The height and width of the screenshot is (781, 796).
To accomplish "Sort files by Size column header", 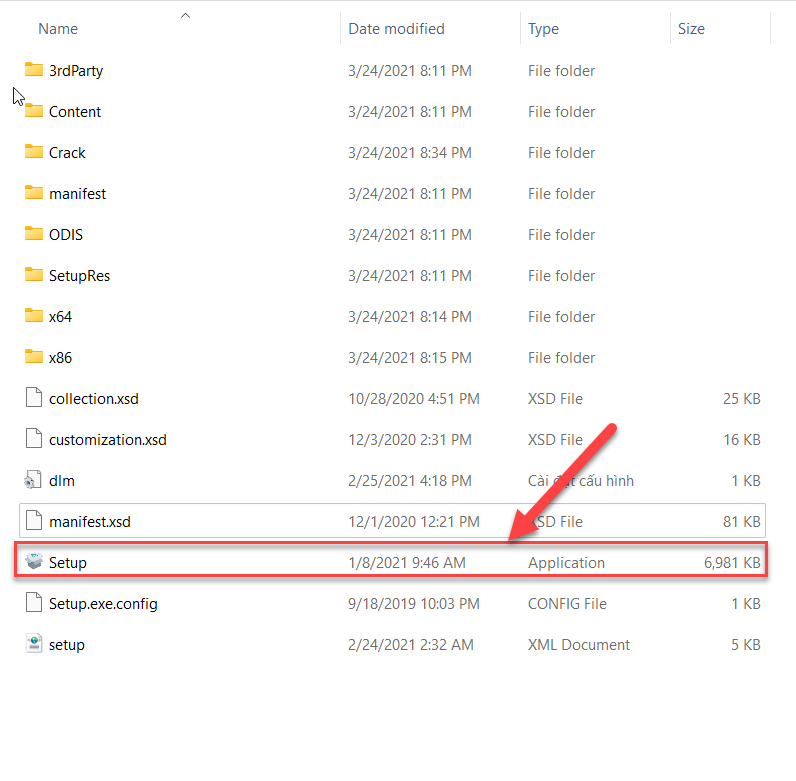I will 691,29.
